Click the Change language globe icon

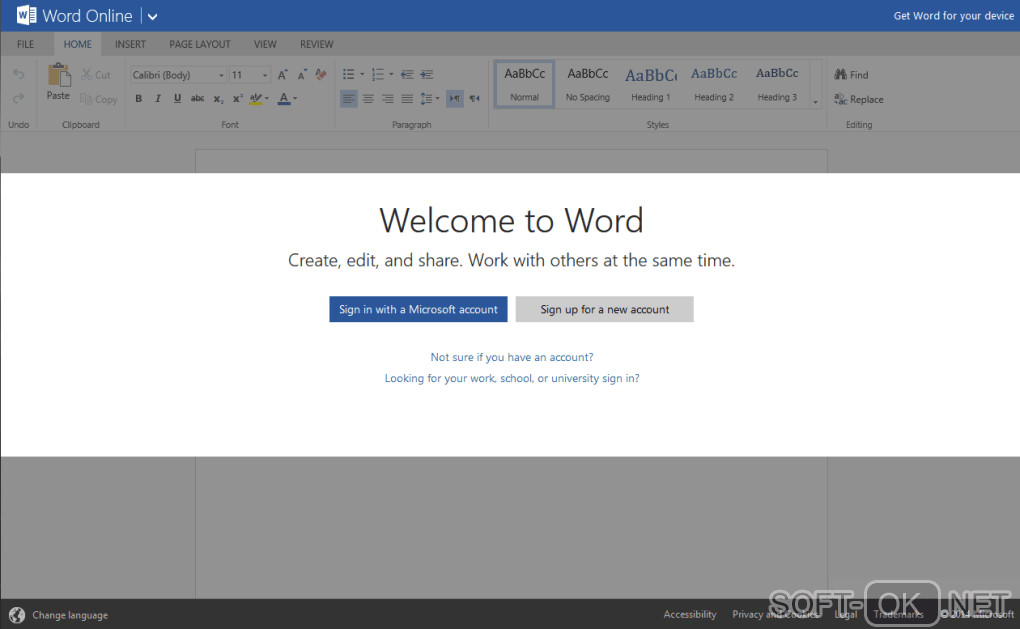pyautogui.click(x=17, y=615)
